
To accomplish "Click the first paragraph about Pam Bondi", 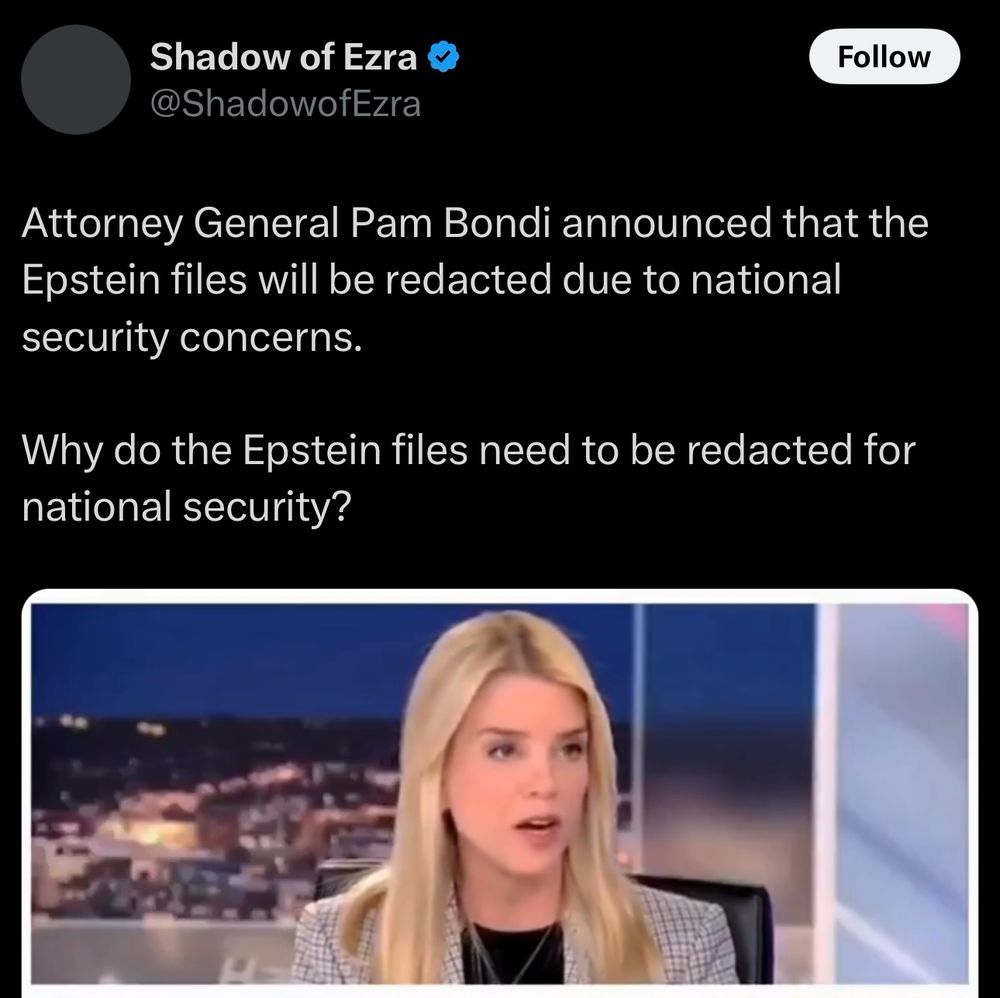I will [475, 280].
